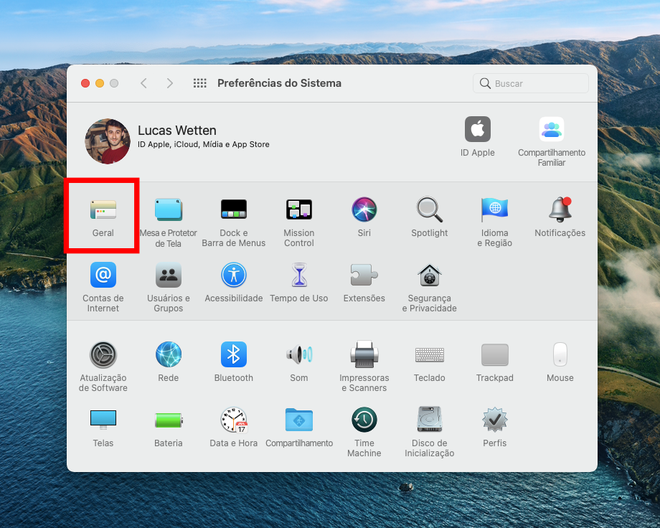This screenshot has width=660, height=528.
Task: Open Atualização de Software pane
Action: pyautogui.click(x=103, y=355)
